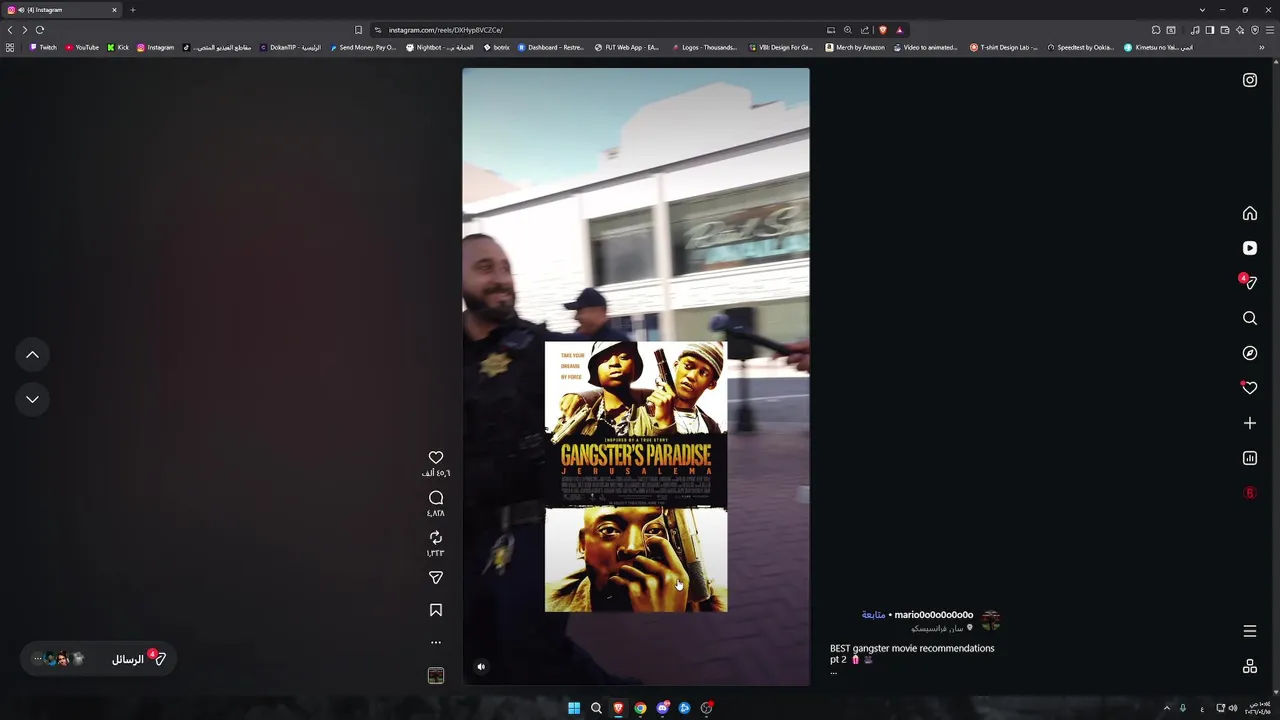Open Instagram search from sidebar
This screenshot has width=1280, height=720.
pos(1250,318)
